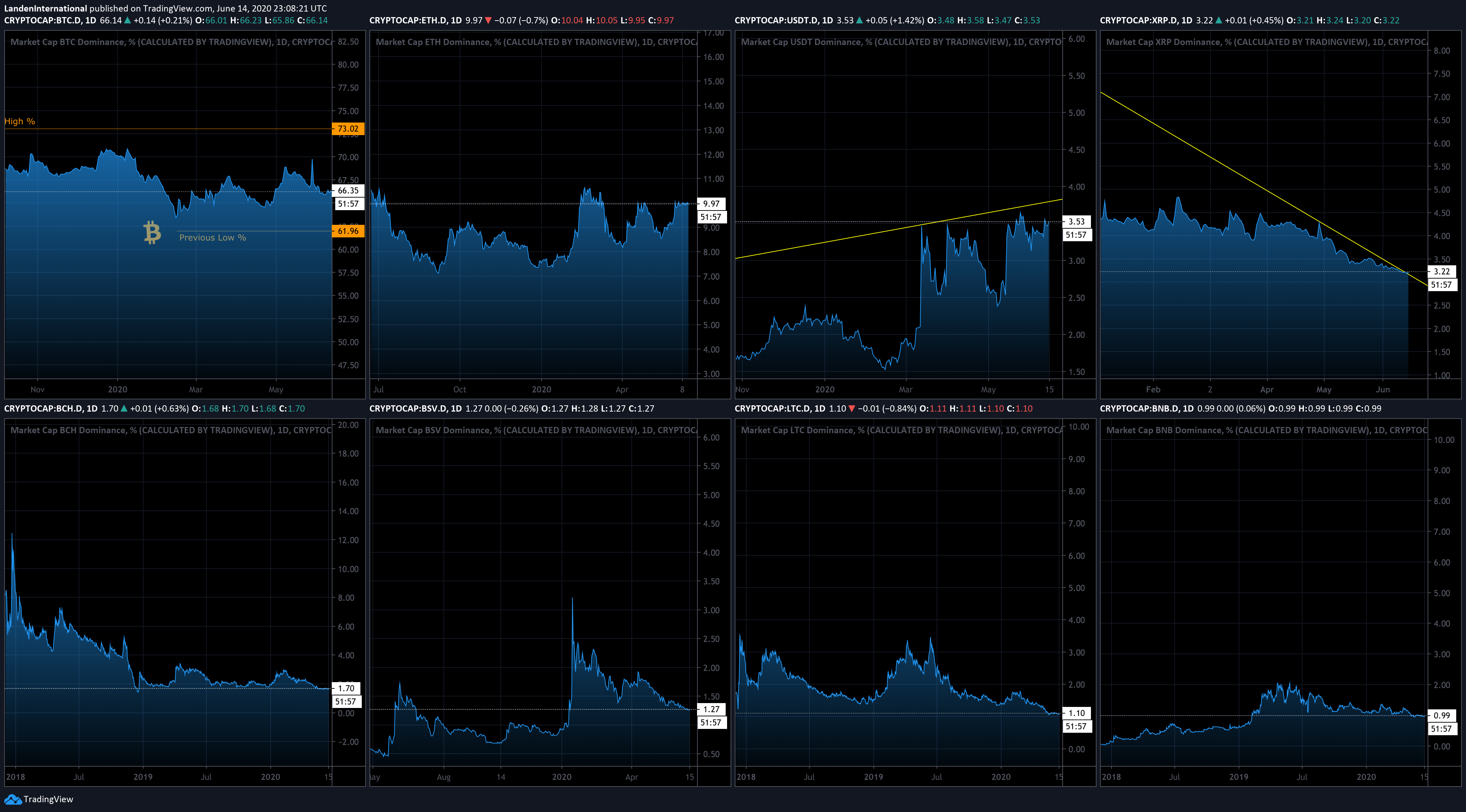Click the Market Cap XRP Dominance chart title

pos(1267,42)
